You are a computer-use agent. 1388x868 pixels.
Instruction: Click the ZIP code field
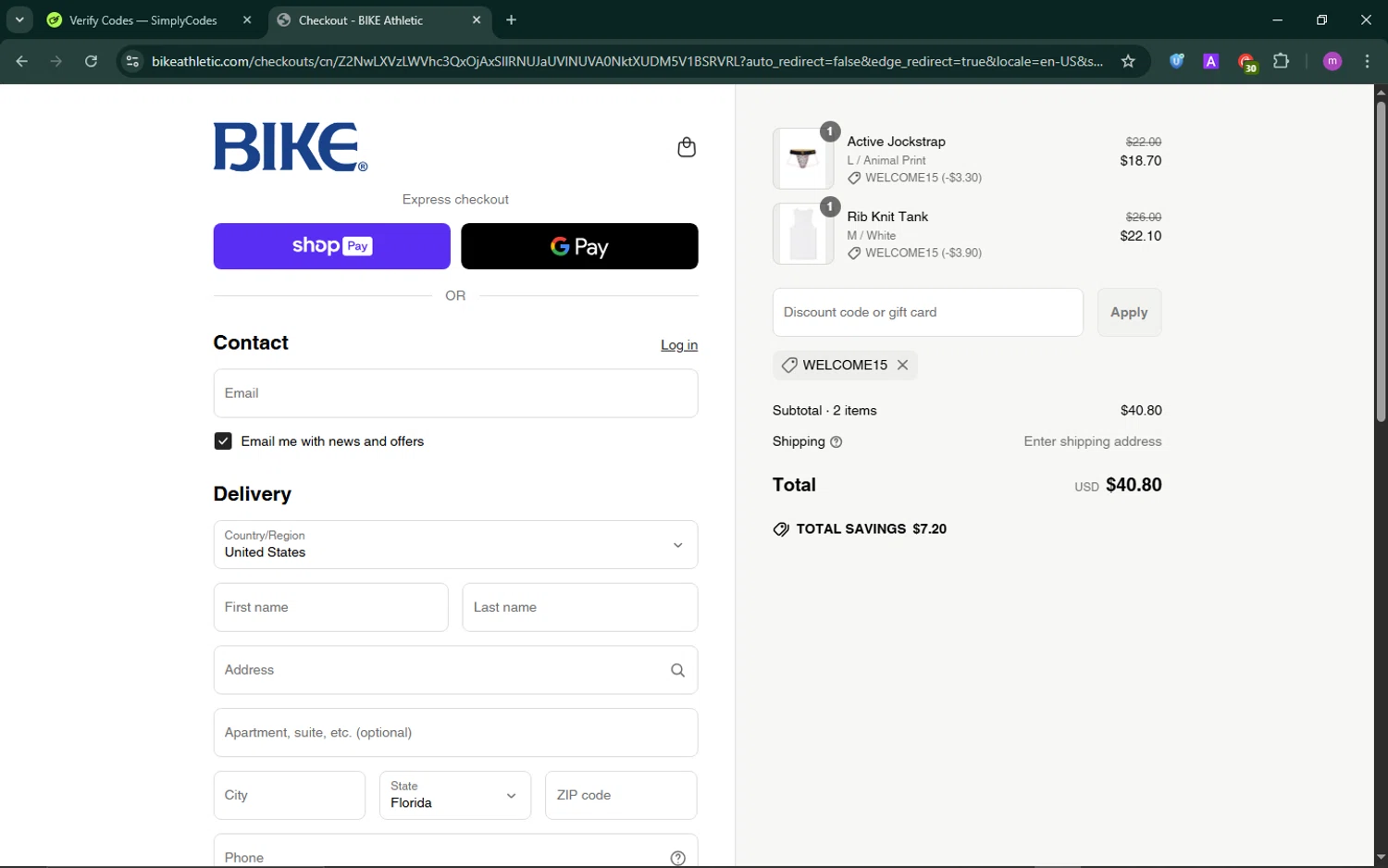(621, 795)
